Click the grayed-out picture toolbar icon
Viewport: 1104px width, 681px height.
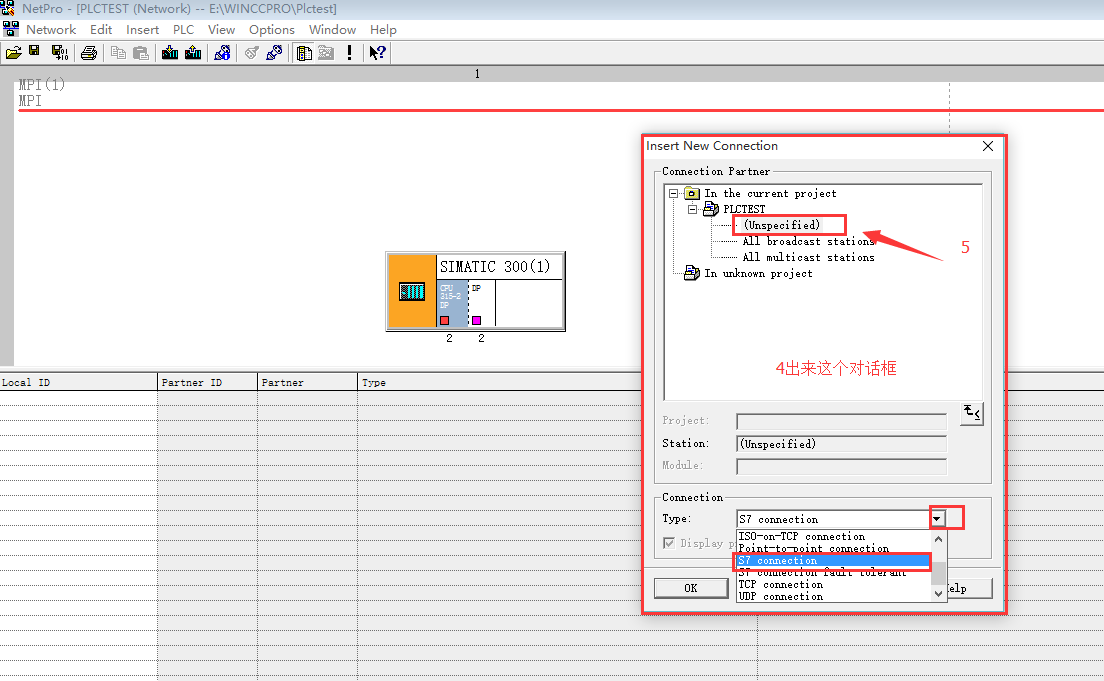pos(326,53)
